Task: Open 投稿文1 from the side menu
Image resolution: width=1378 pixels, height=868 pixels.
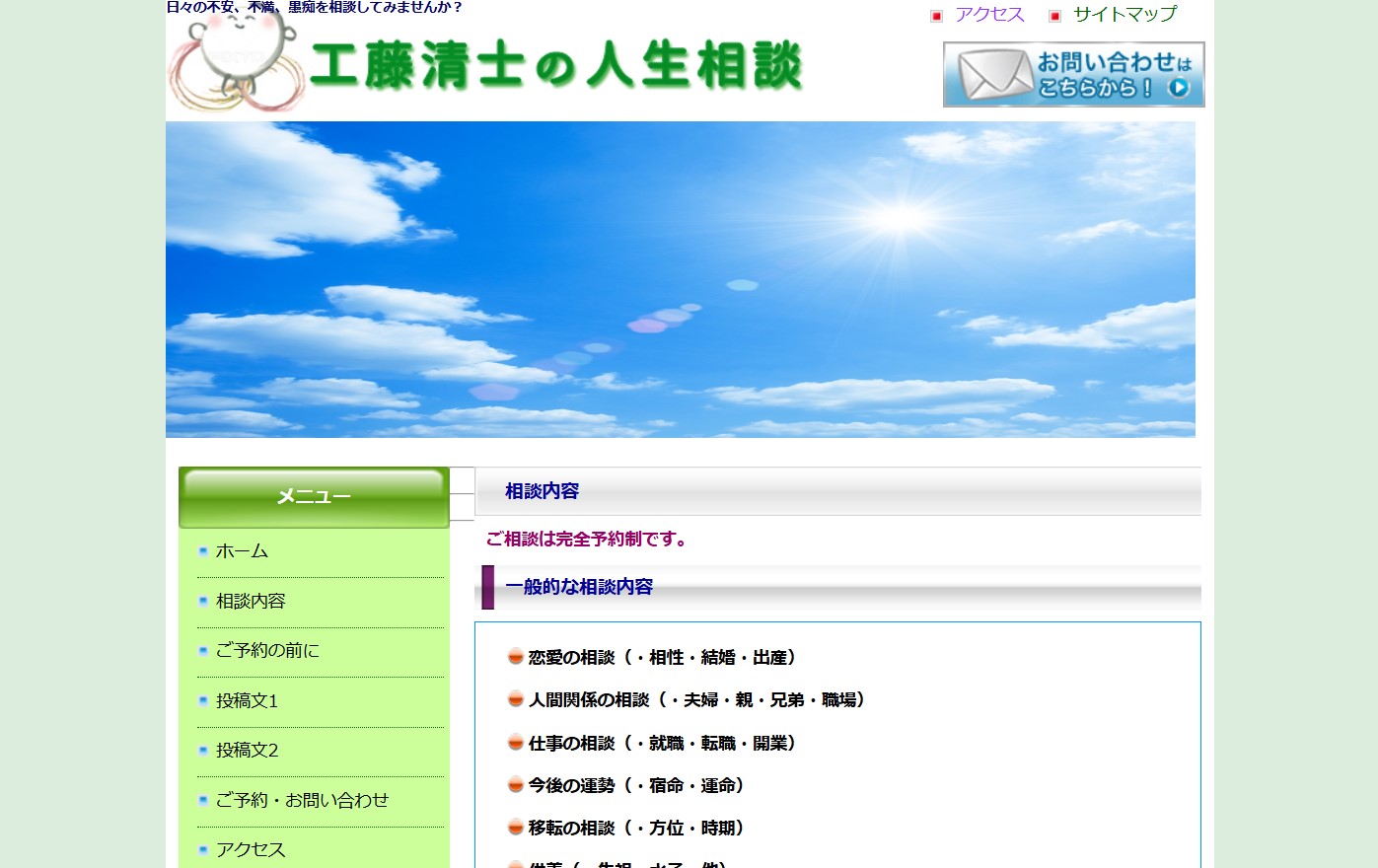Action: pyautogui.click(x=247, y=701)
